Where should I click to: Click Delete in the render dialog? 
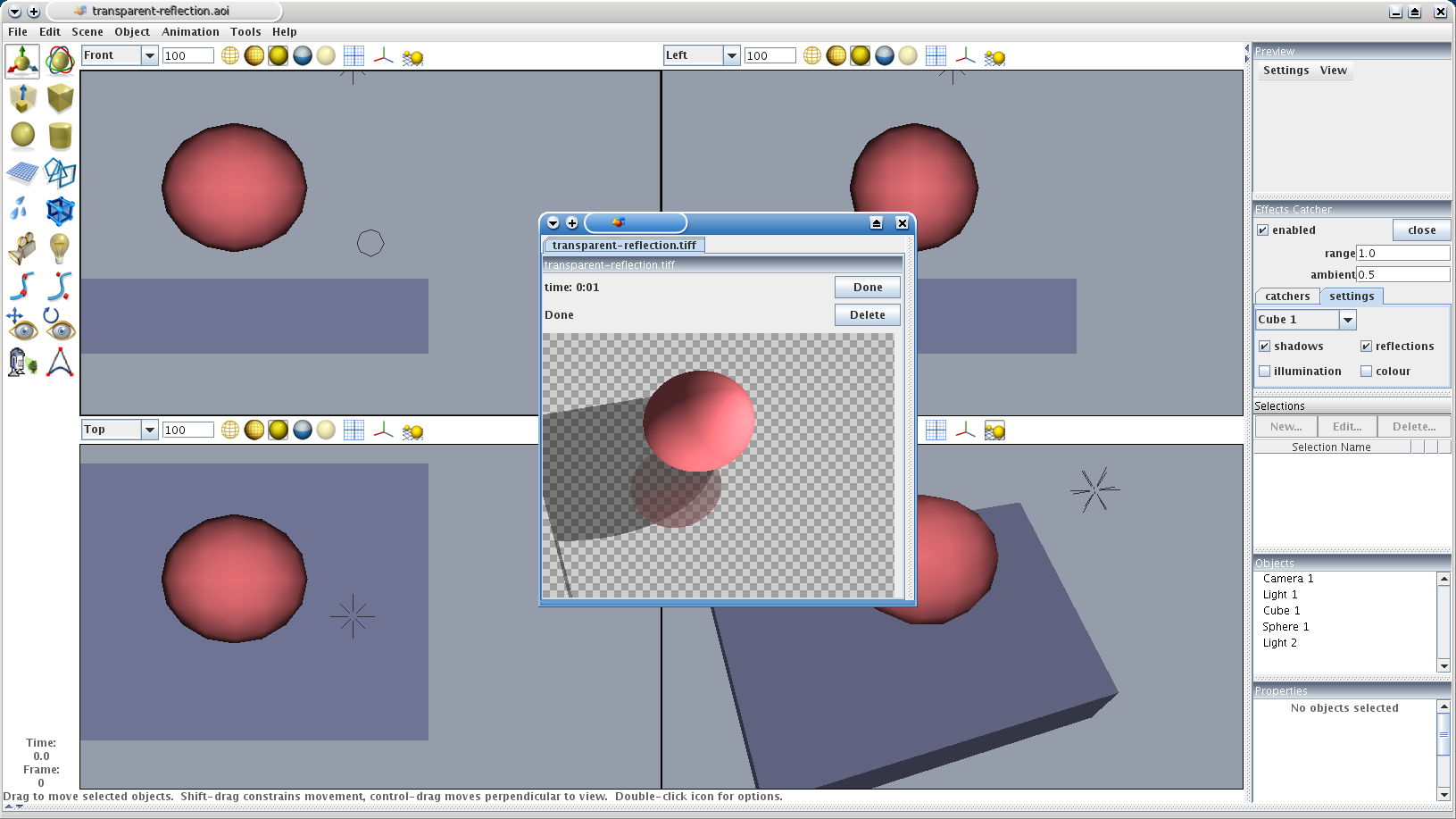click(x=868, y=315)
